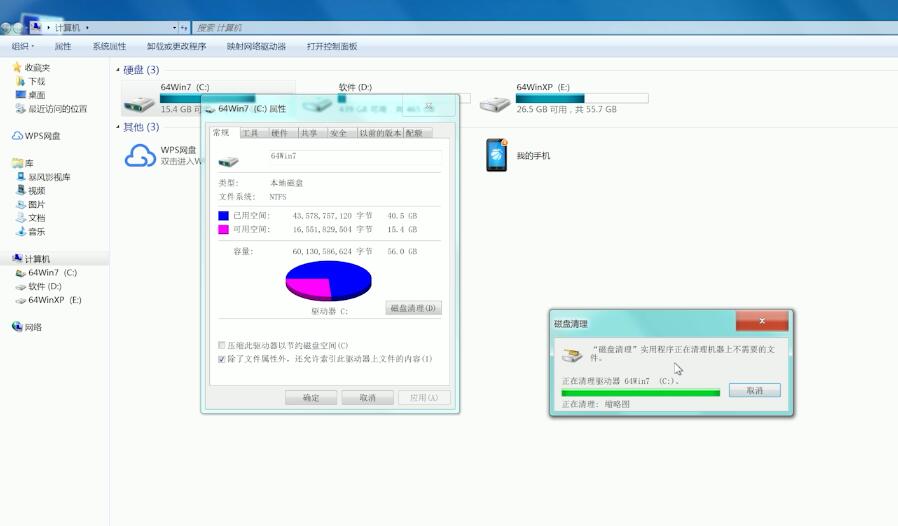Click the Explorer back arrow button

(6, 28)
